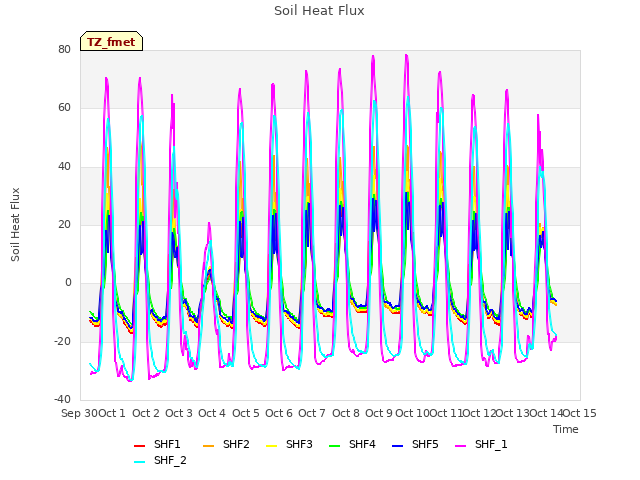Click the 0 y-axis tick label
Screen dimensions: 640x480
click(x=68, y=282)
